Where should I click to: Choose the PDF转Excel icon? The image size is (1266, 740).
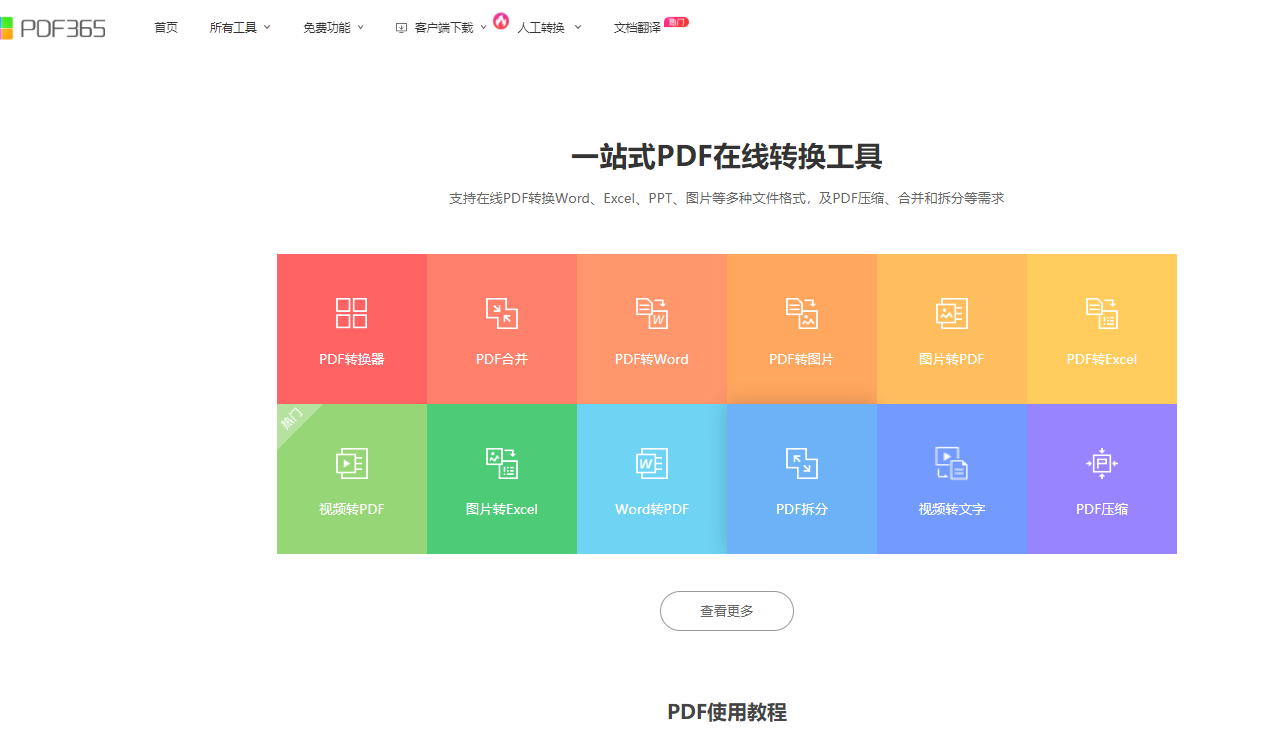point(1102,313)
